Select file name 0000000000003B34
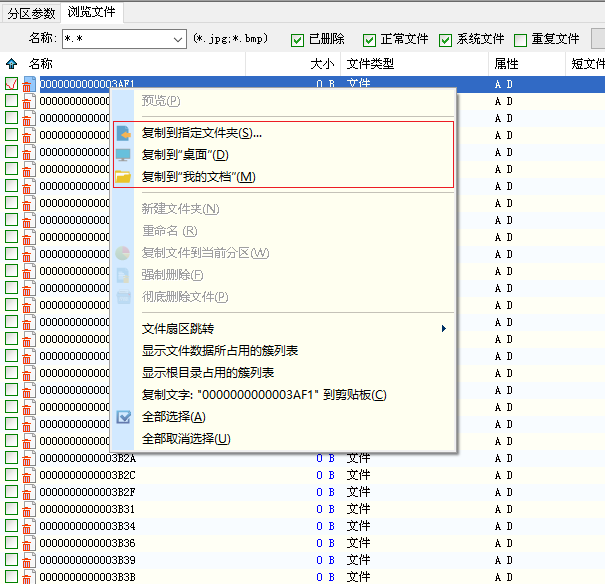 coord(88,526)
